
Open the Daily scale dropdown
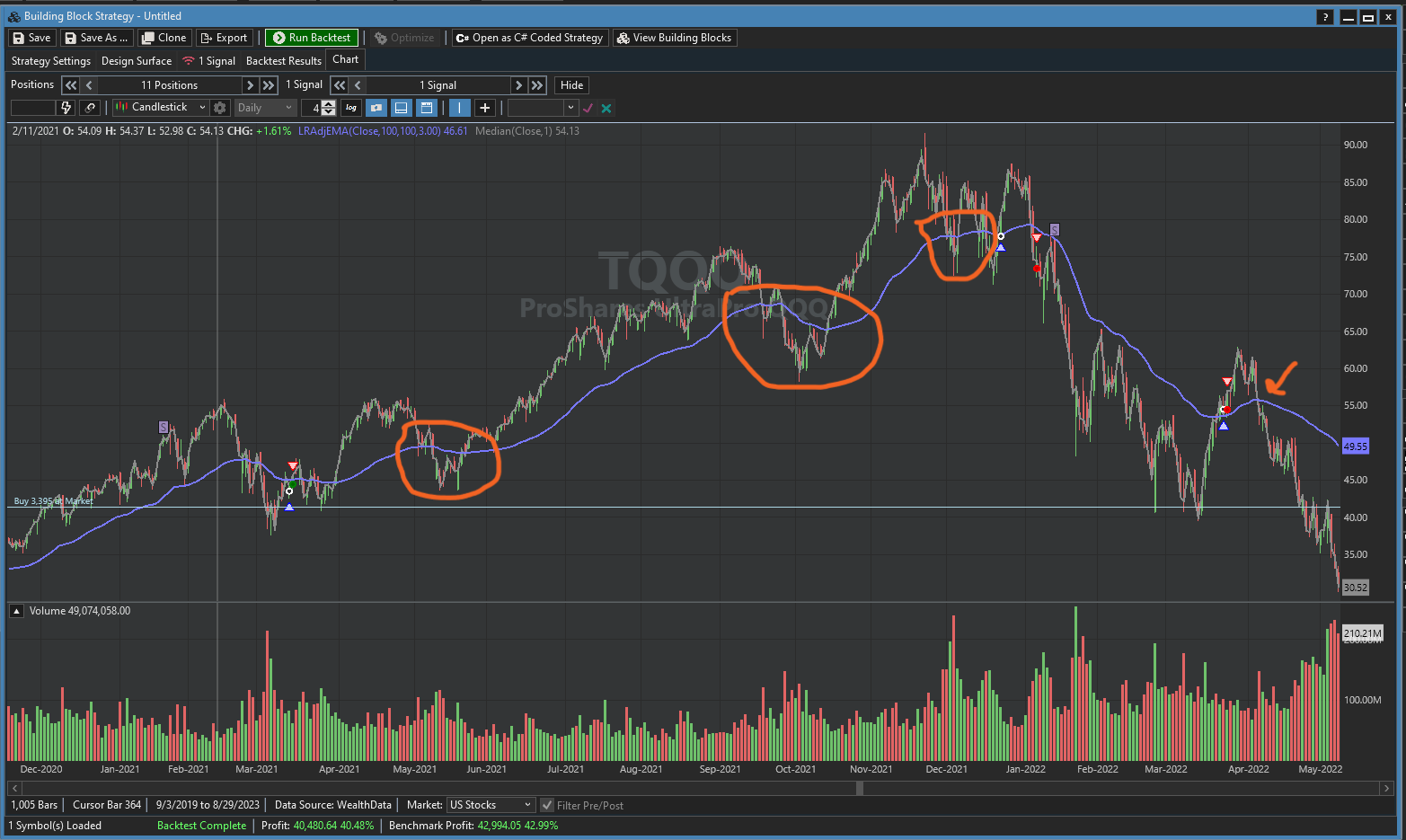coord(264,108)
